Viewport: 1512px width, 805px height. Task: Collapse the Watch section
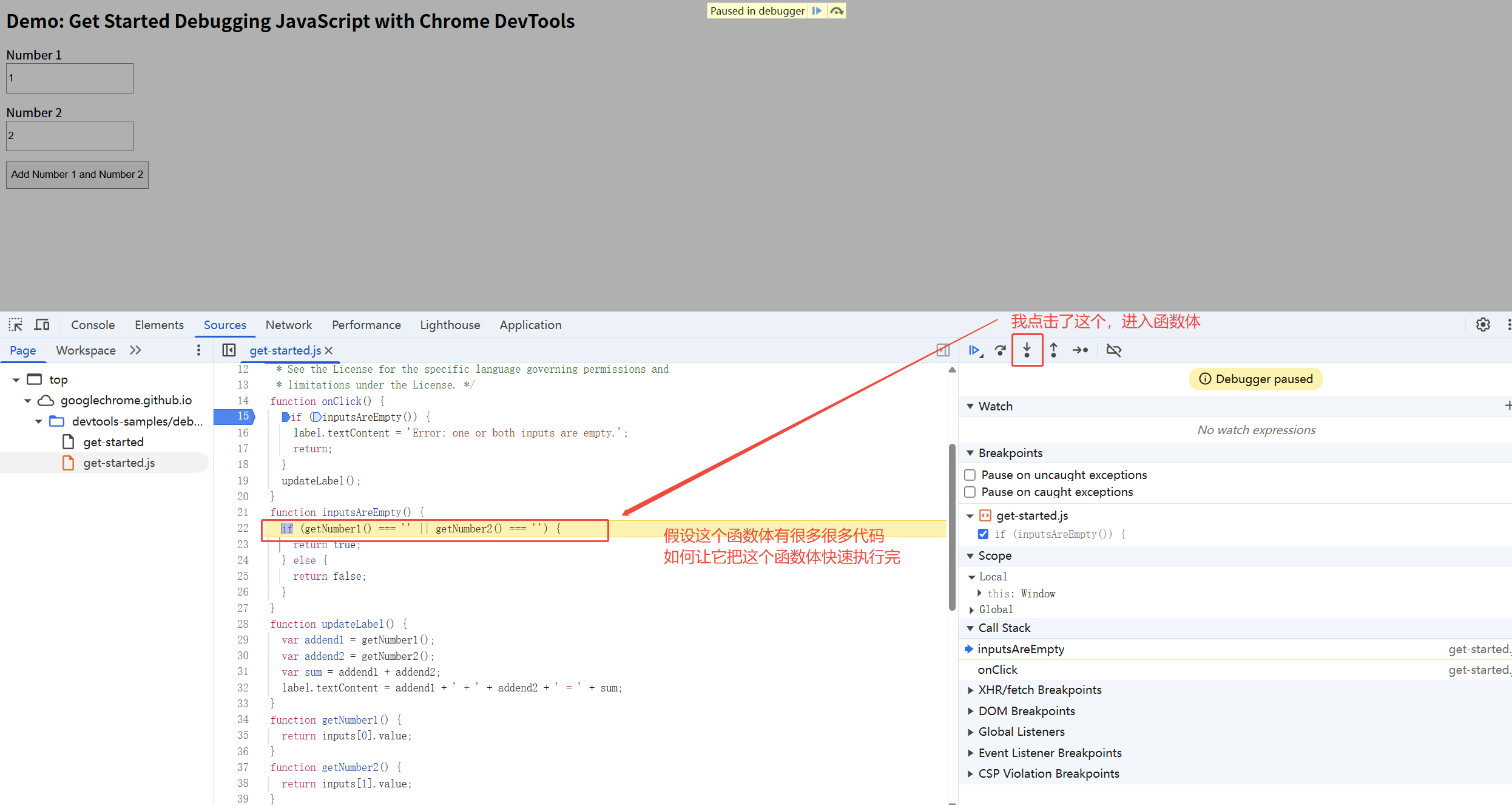click(x=995, y=406)
